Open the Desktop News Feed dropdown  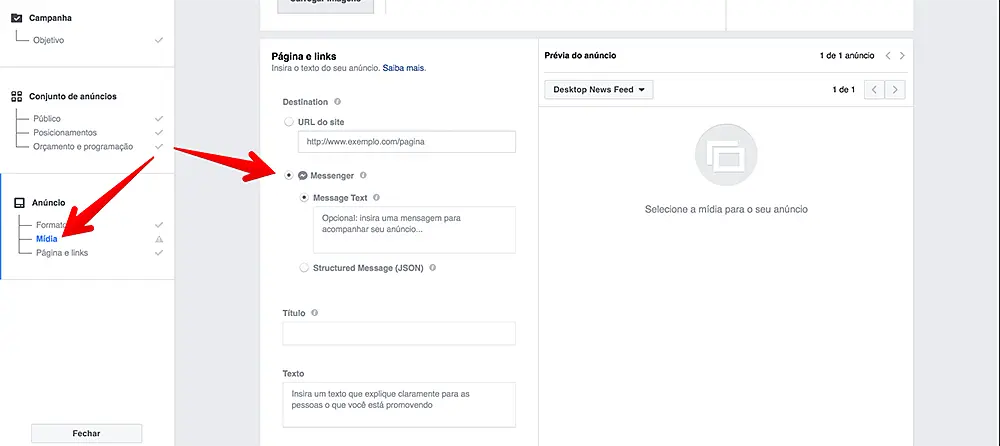click(598, 90)
